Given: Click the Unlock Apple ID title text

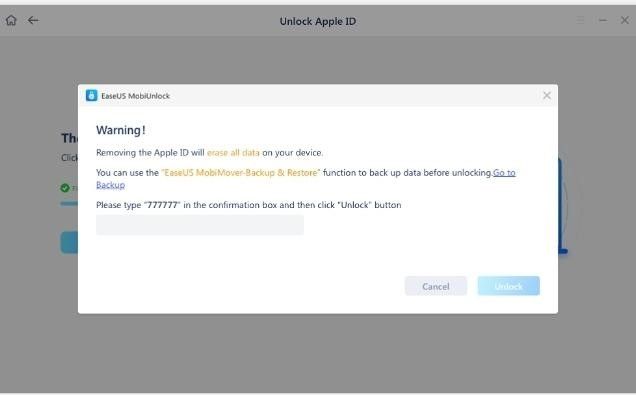Looking at the screenshot, I should (318, 21).
